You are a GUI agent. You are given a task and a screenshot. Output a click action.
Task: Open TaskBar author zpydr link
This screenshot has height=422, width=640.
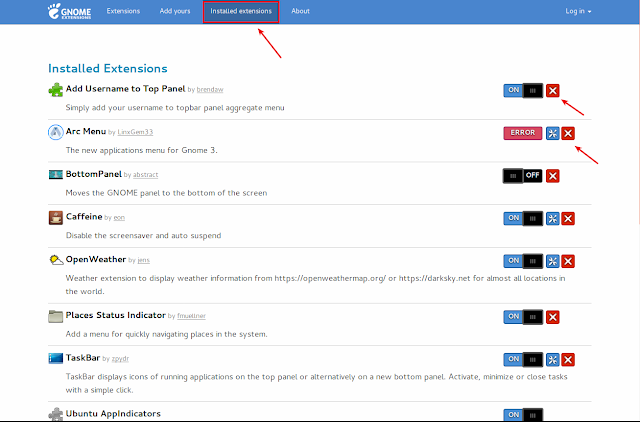click(120, 359)
